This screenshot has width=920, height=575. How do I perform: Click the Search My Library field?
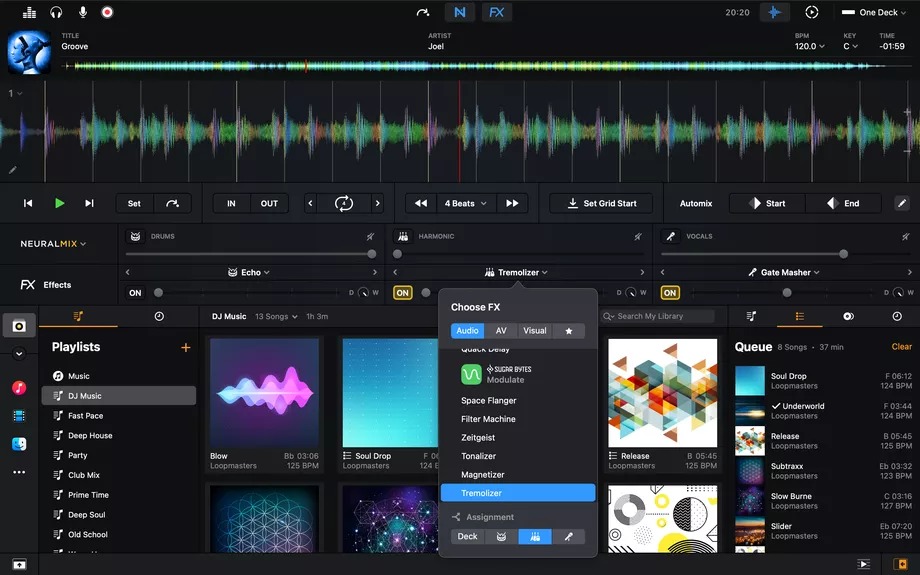click(x=657, y=316)
